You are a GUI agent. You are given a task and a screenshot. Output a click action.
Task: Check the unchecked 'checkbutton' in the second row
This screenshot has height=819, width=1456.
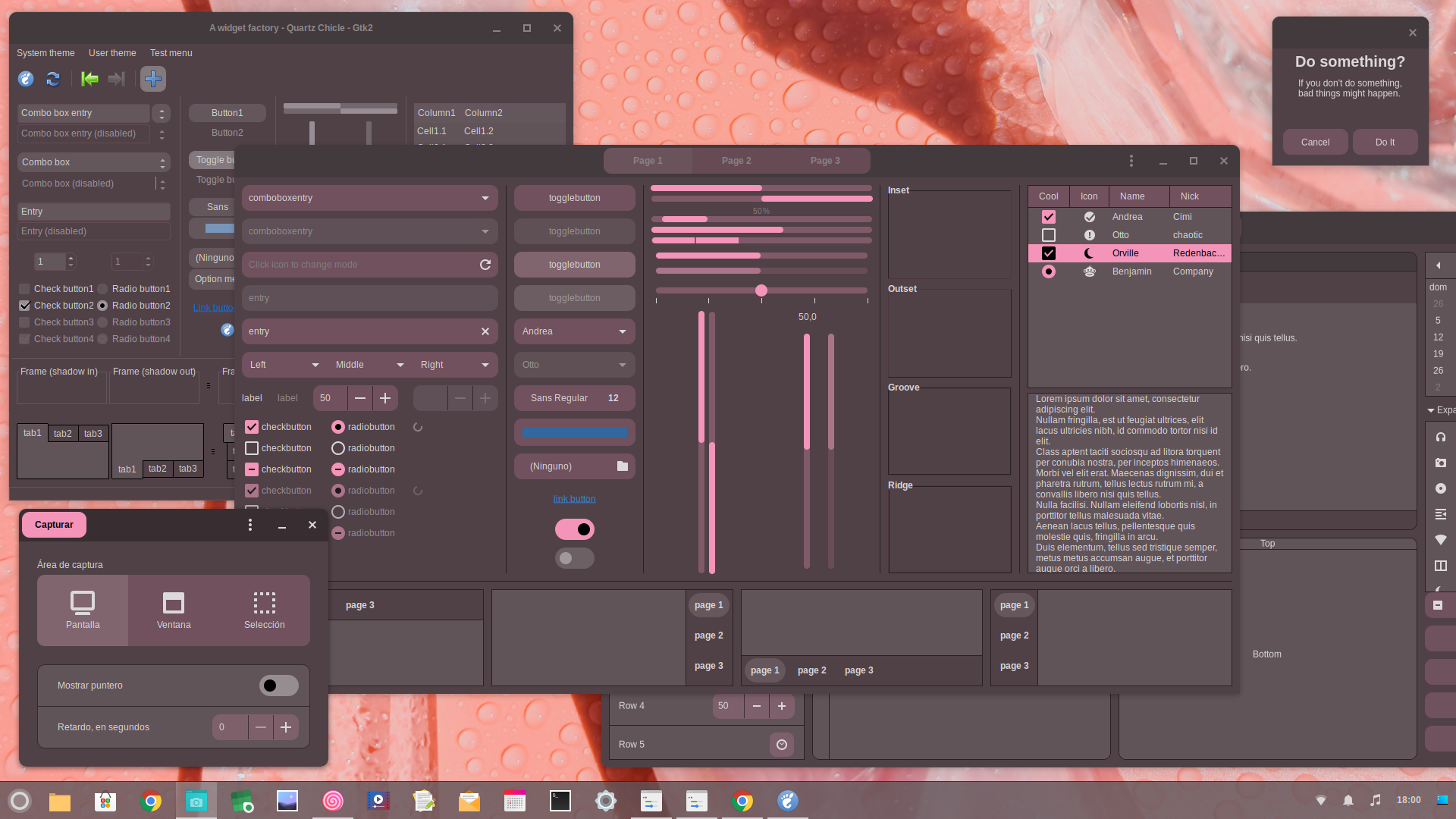coord(252,448)
